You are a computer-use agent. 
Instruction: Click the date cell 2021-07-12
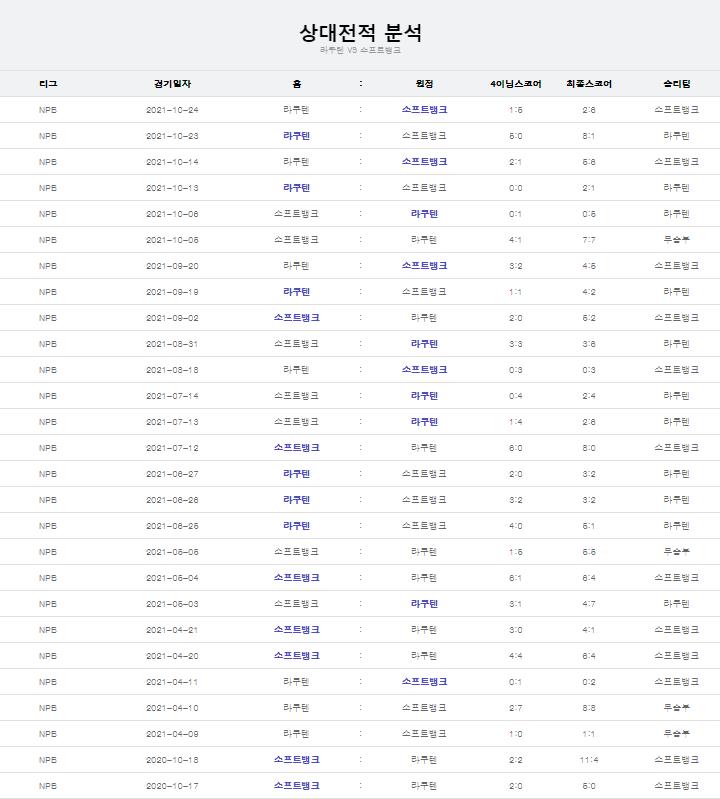point(172,448)
